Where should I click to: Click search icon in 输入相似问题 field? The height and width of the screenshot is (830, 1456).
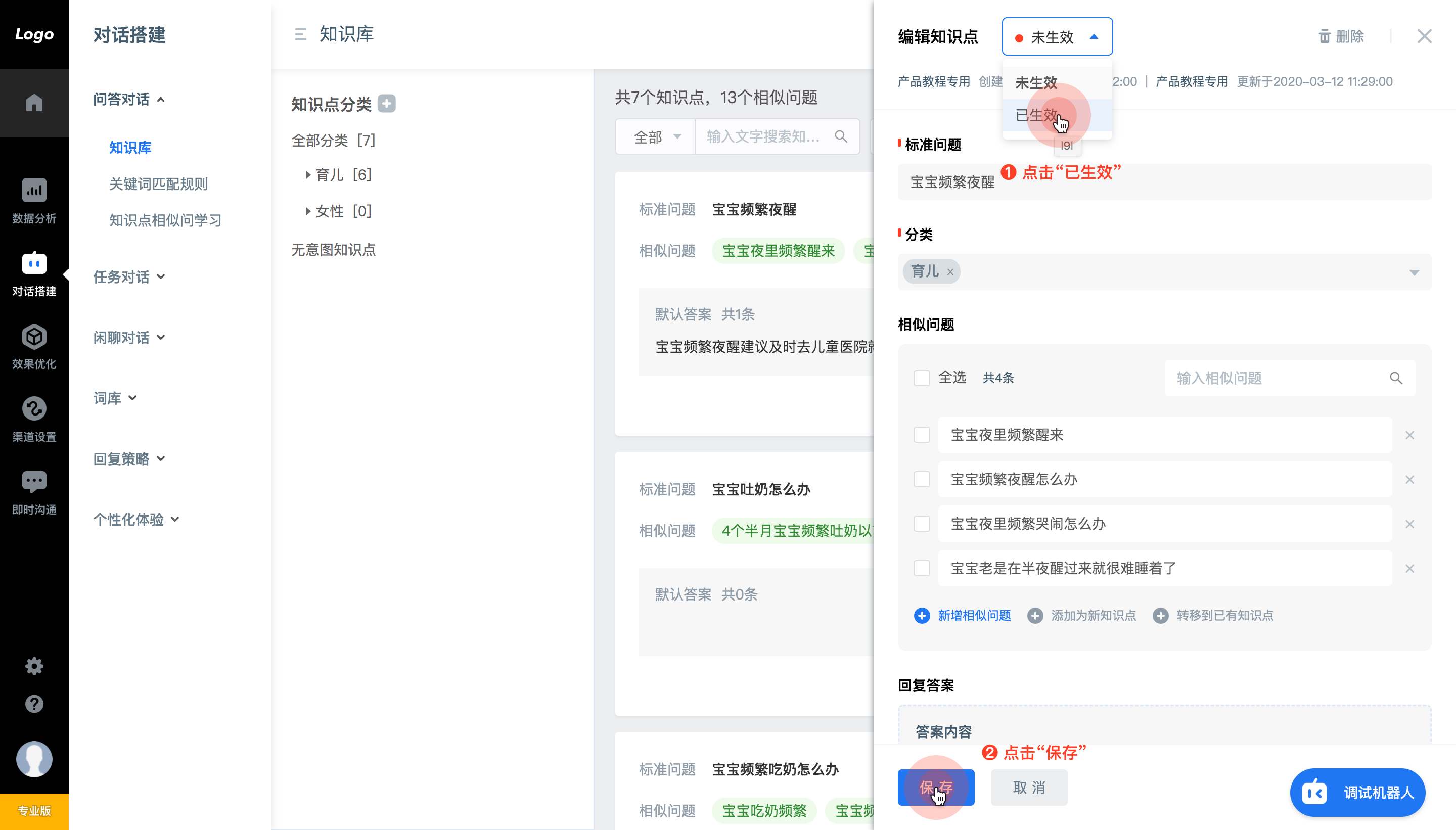pyautogui.click(x=1396, y=378)
